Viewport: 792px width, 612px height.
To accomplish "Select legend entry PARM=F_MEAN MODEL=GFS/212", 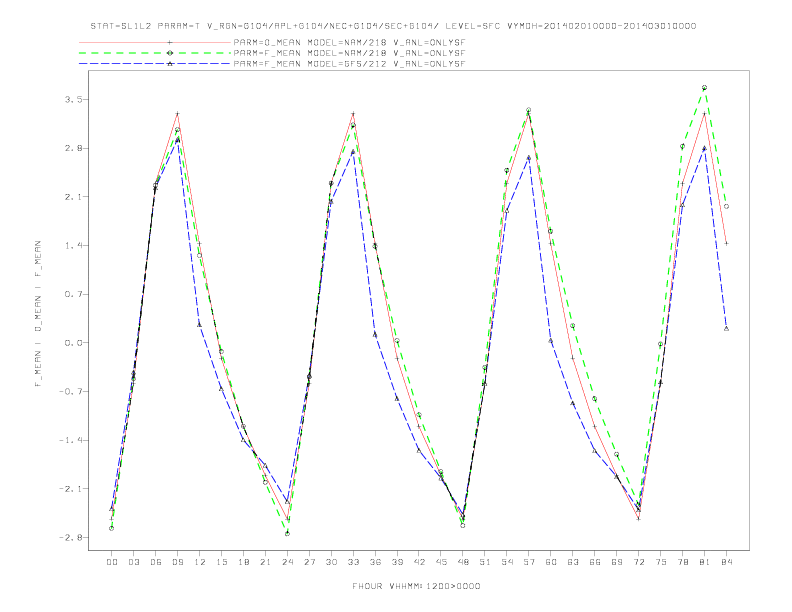I will point(349,64).
